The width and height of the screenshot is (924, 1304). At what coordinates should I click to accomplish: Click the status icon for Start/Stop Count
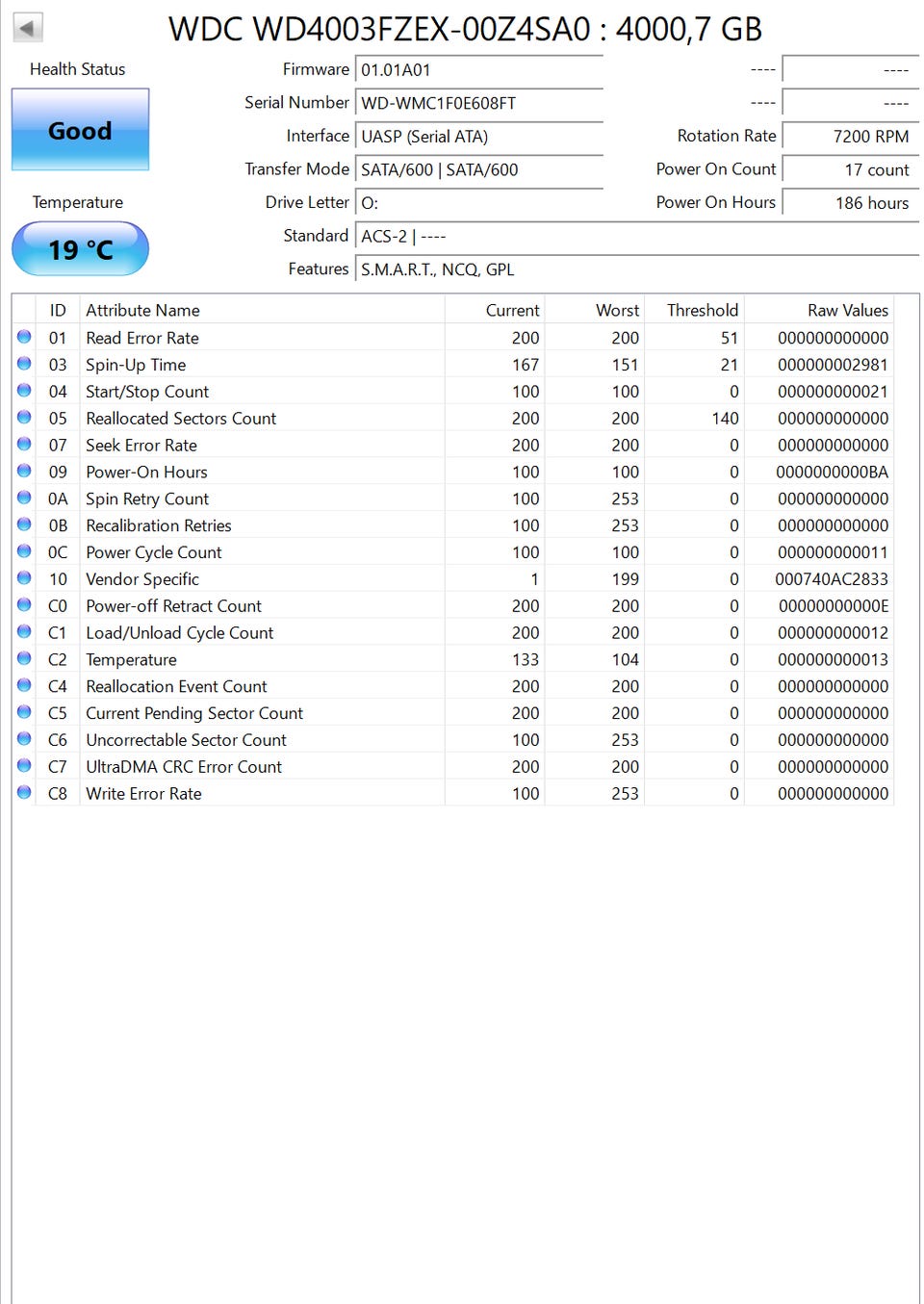click(x=24, y=391)
